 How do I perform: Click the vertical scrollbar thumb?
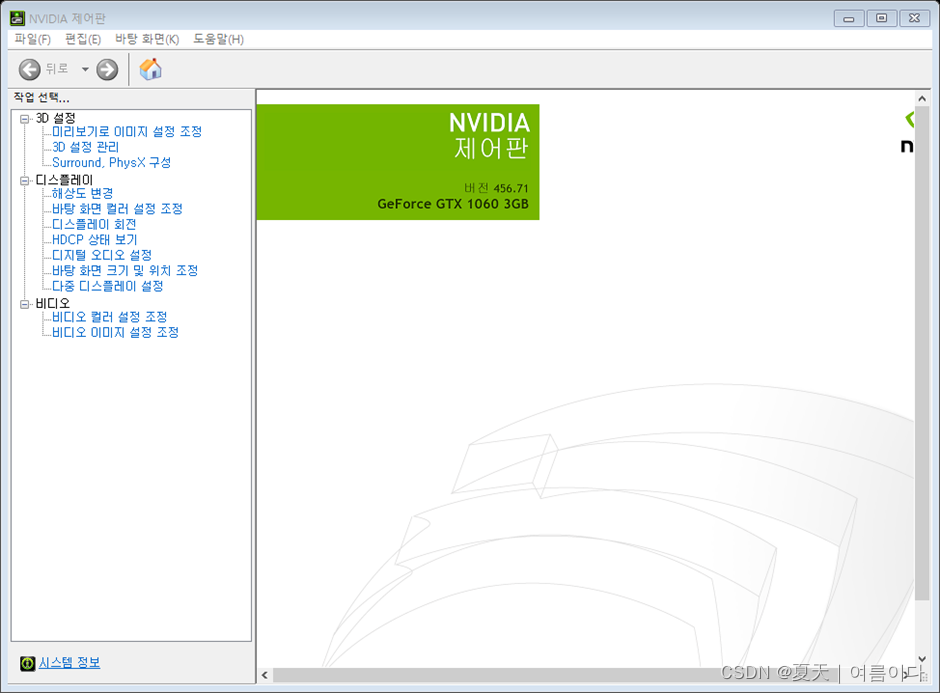(922, 354)
